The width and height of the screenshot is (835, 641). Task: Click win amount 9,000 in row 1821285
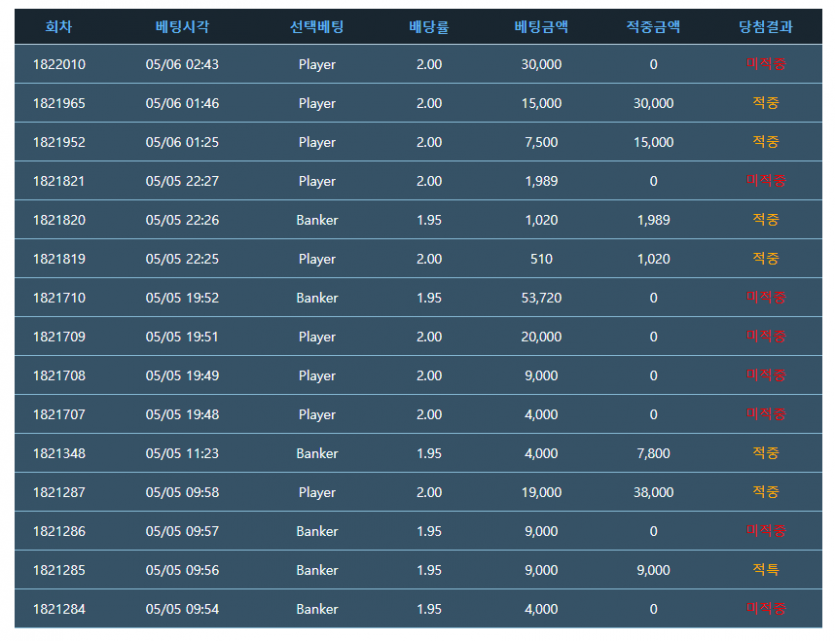pos(653,570)
